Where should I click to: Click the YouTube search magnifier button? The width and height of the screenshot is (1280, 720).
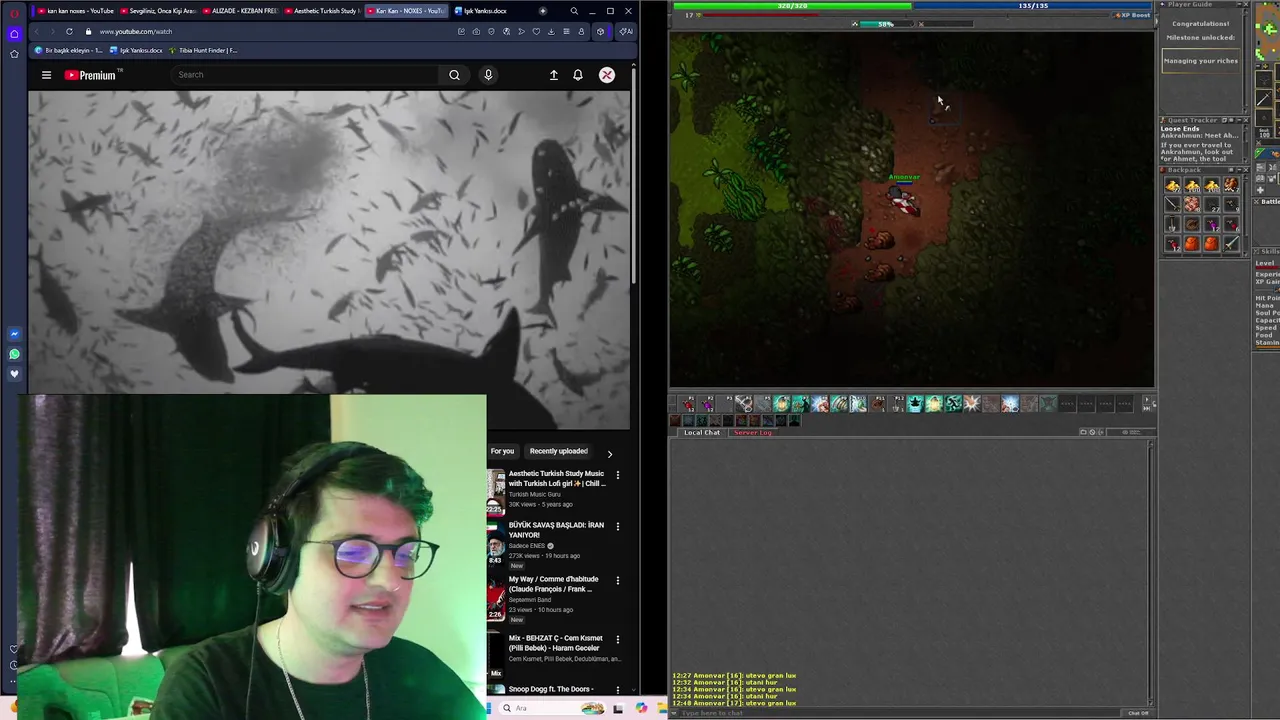454,75
